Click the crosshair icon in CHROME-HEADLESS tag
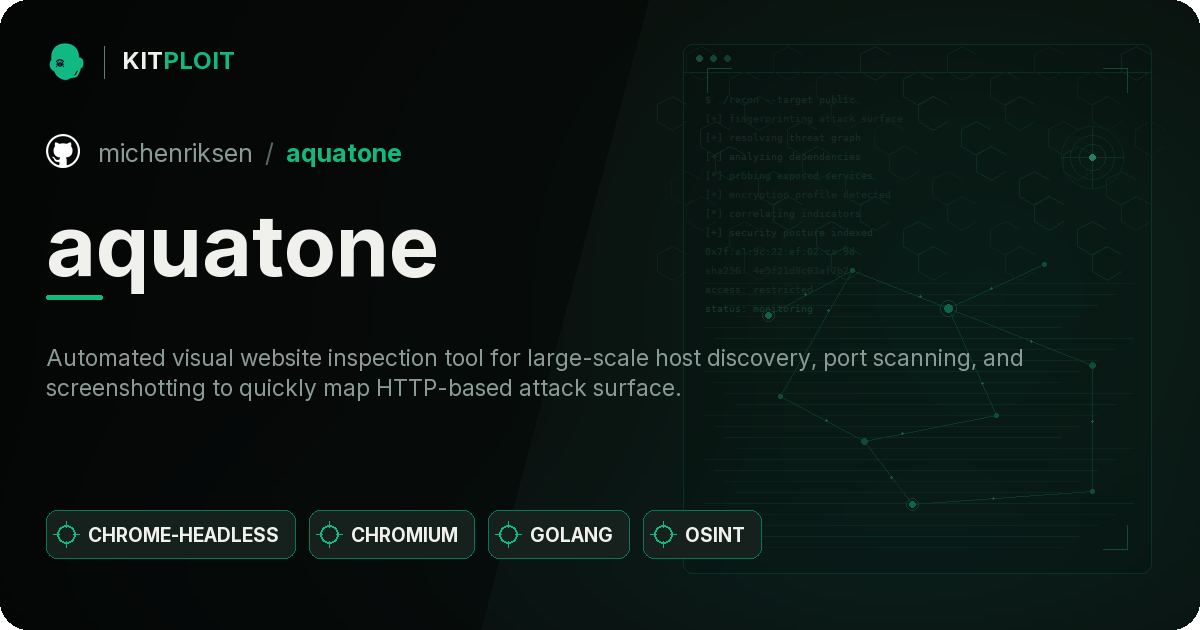The image size is (1200, 630). click(67, 535)
